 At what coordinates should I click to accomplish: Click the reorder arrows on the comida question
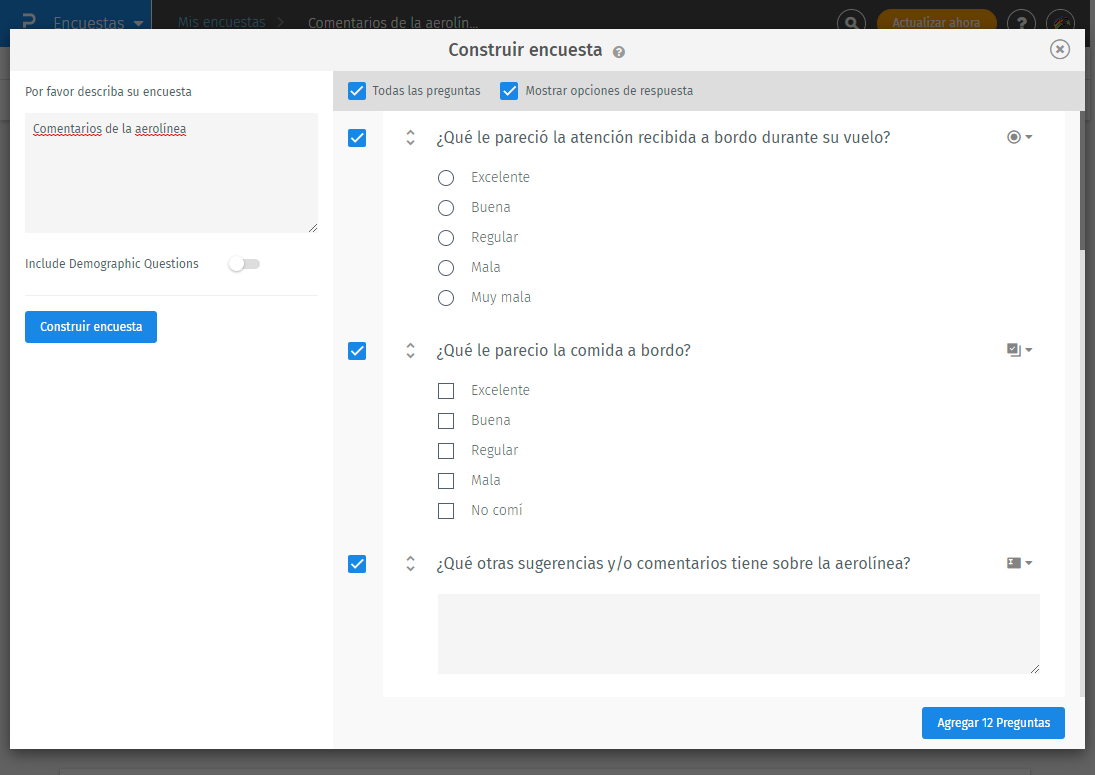point(410,351)
